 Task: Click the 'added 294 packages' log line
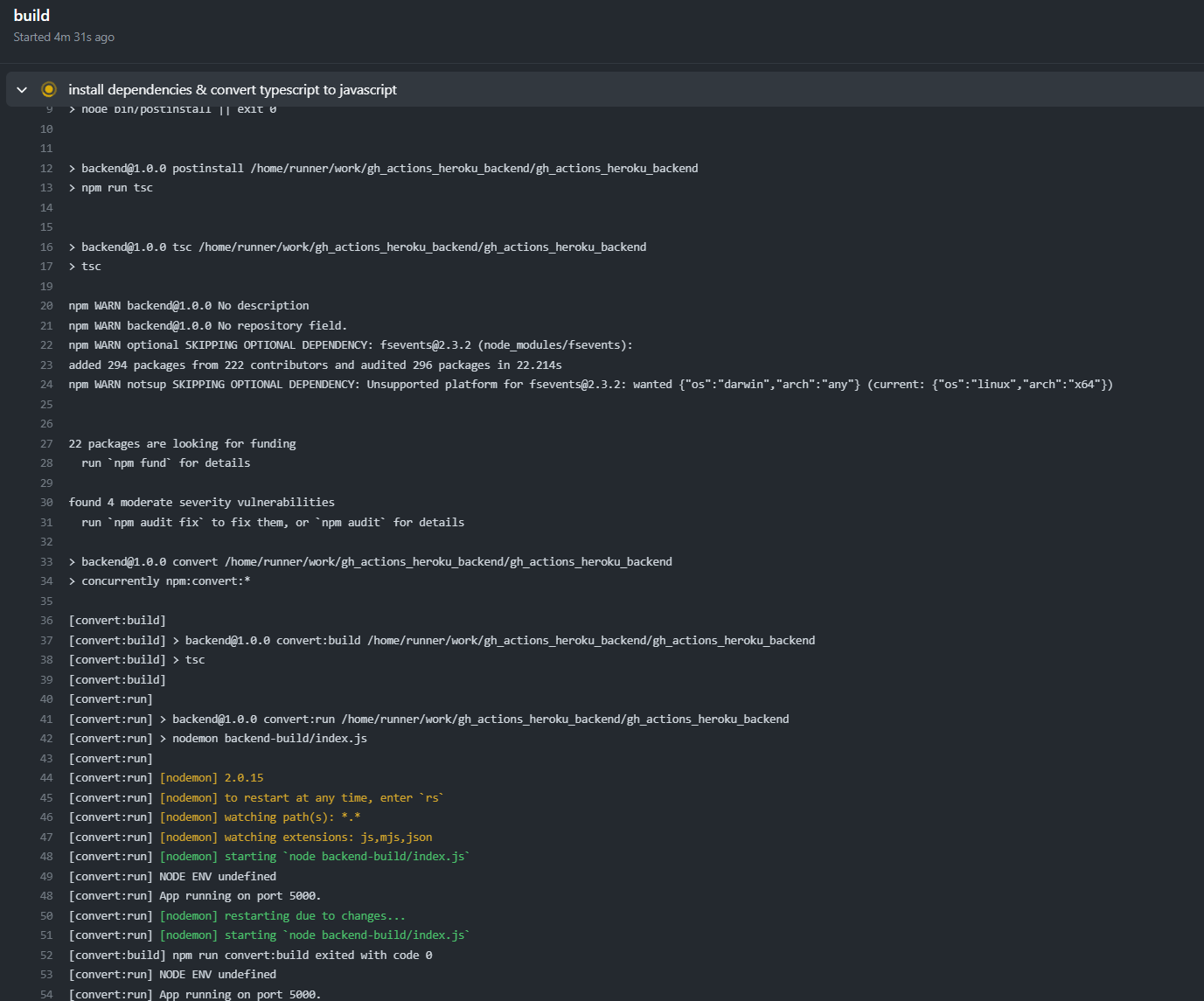pos(315,365)
